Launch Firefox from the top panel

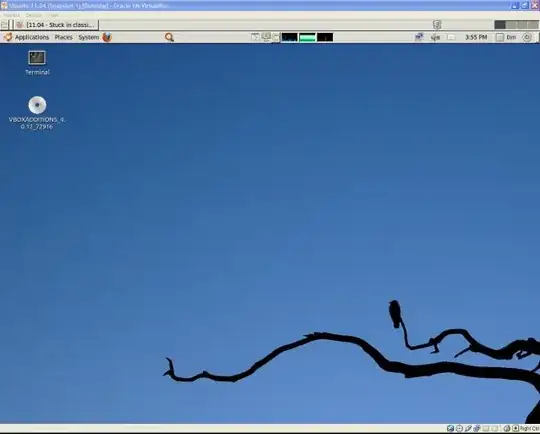pos(107,37)
